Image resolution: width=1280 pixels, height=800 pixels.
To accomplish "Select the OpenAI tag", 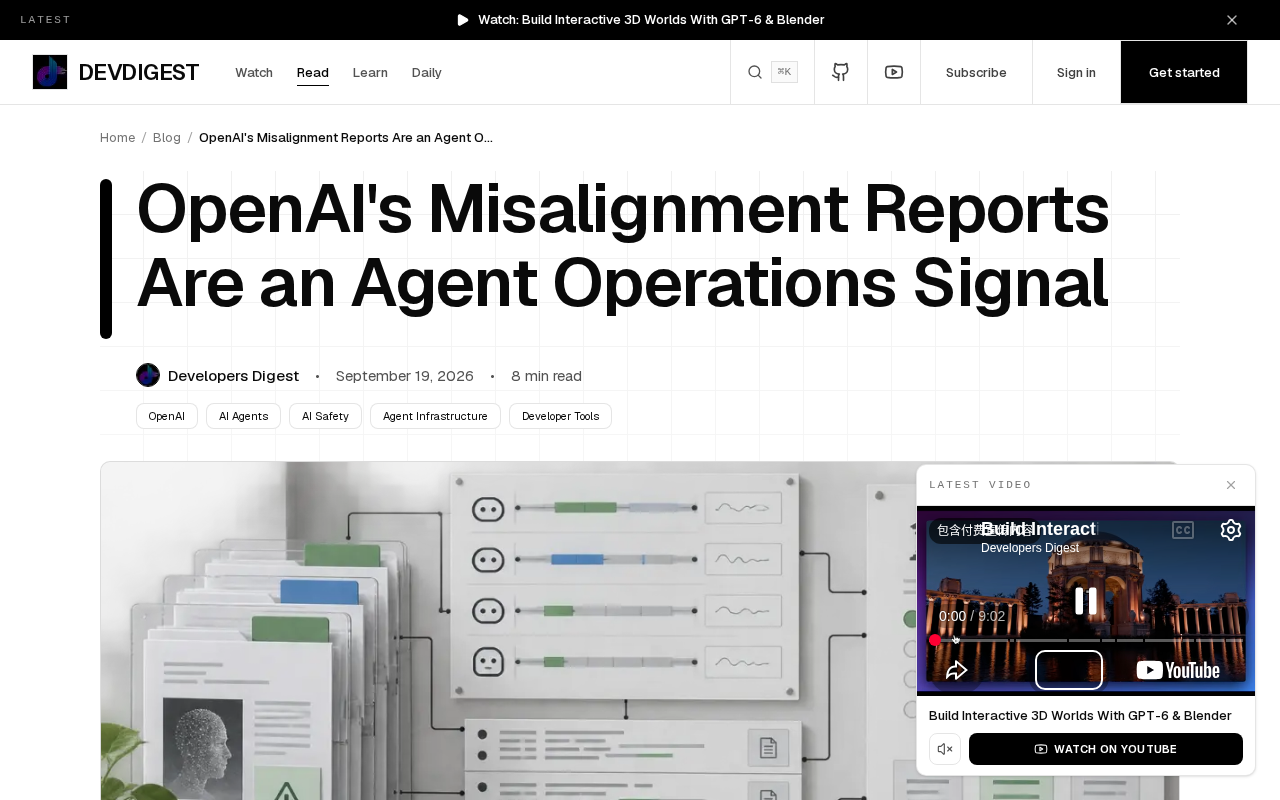I will 167,416.
